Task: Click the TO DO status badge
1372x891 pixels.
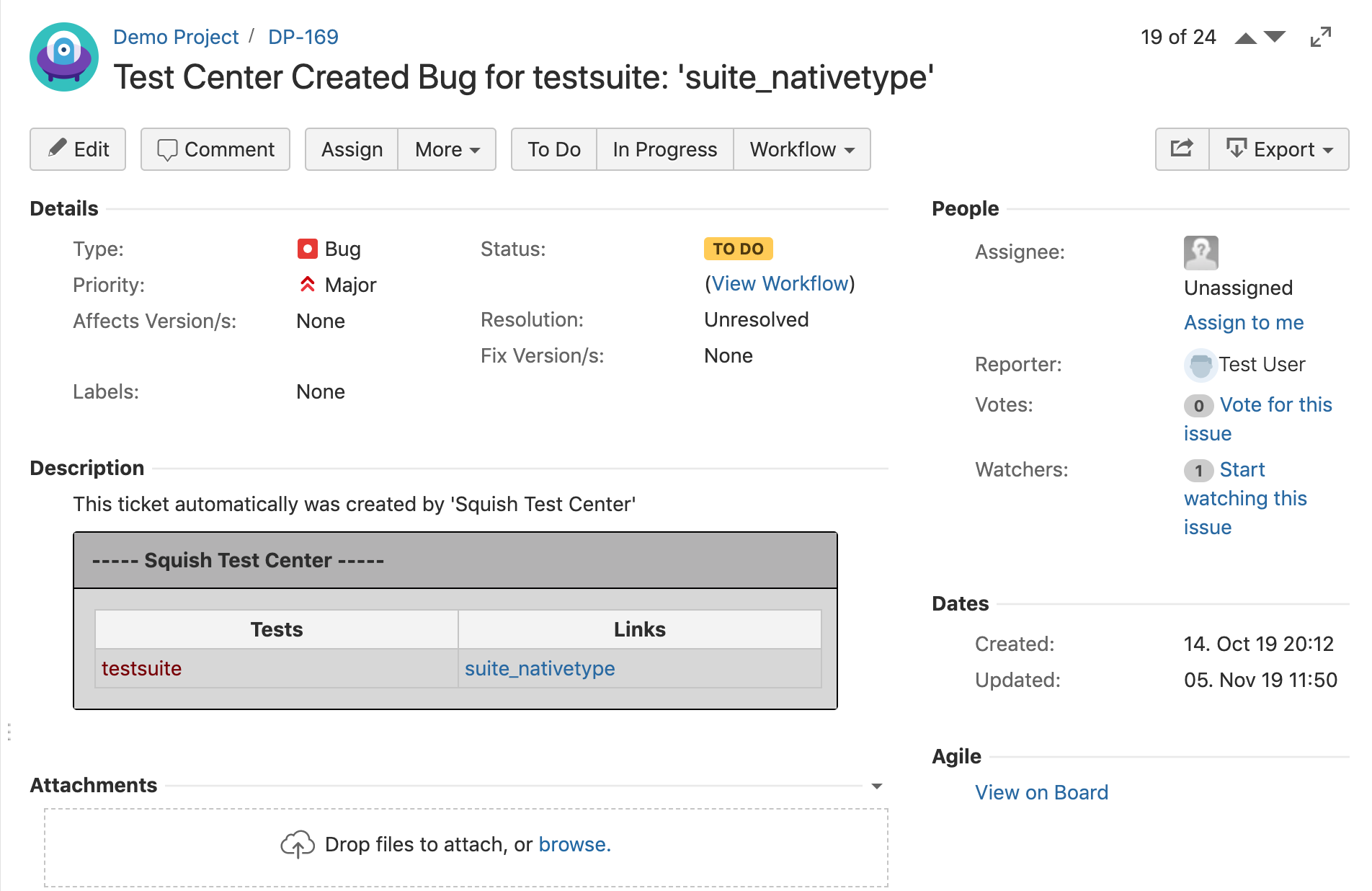Action: click(x=738, y=249)
